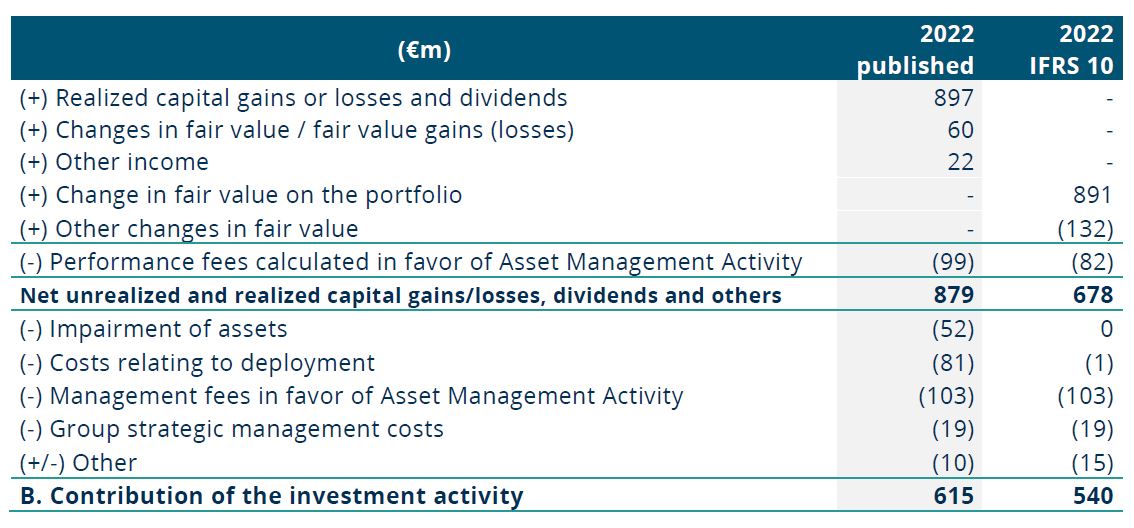
Task: Click Group strategic management costs label
Action: click(x=231, y=429)
